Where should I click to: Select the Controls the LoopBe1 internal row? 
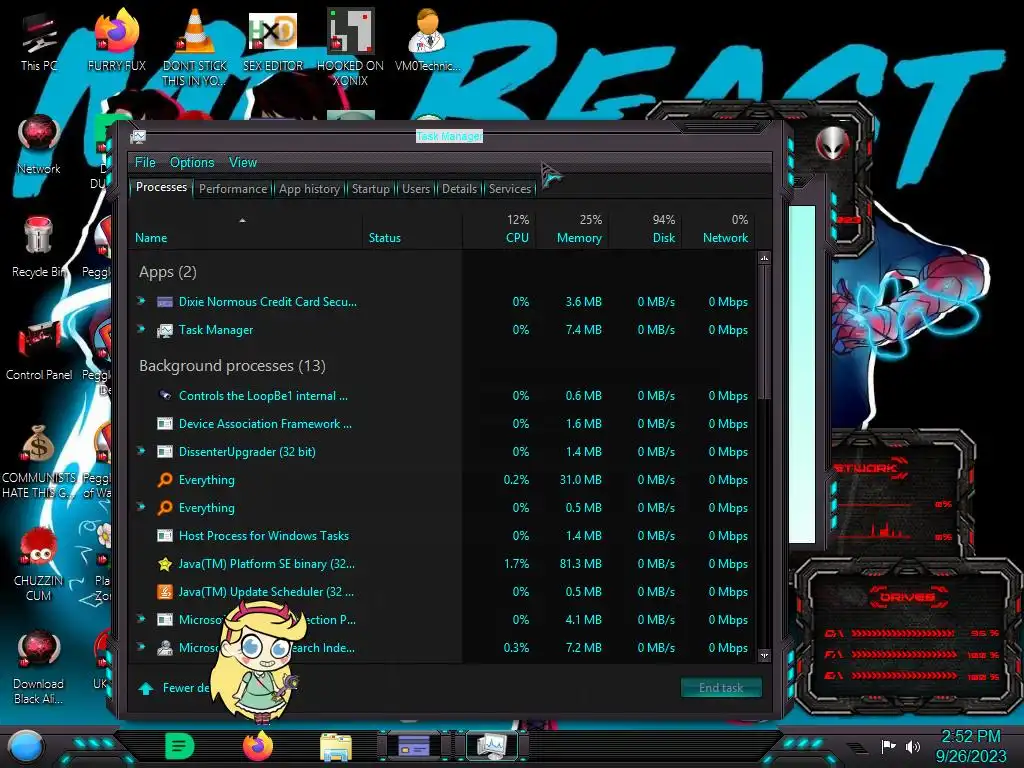tap(442, 396)
